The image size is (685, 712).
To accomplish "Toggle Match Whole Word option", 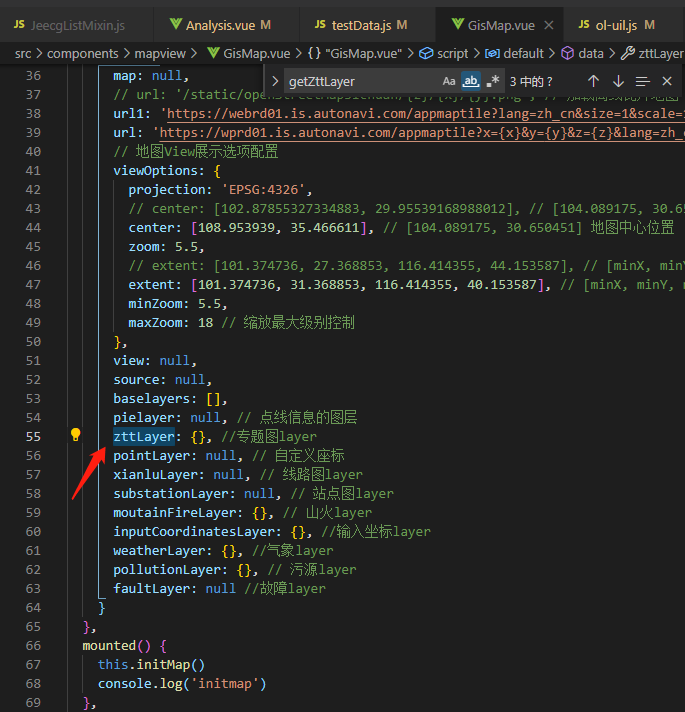I will tap(471, 82).
